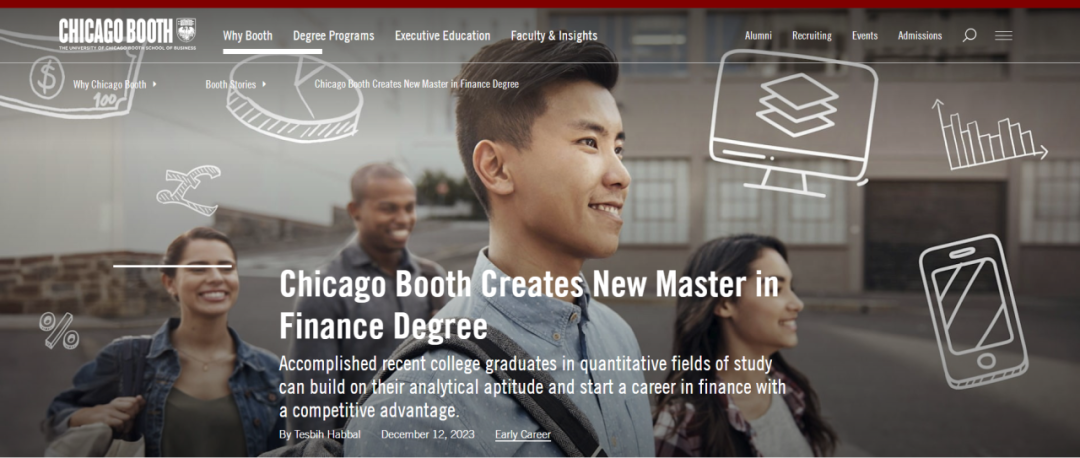Click the smartphone sketch illustration
Viewport: 1080px width, 458px height.
coord(973,311)
